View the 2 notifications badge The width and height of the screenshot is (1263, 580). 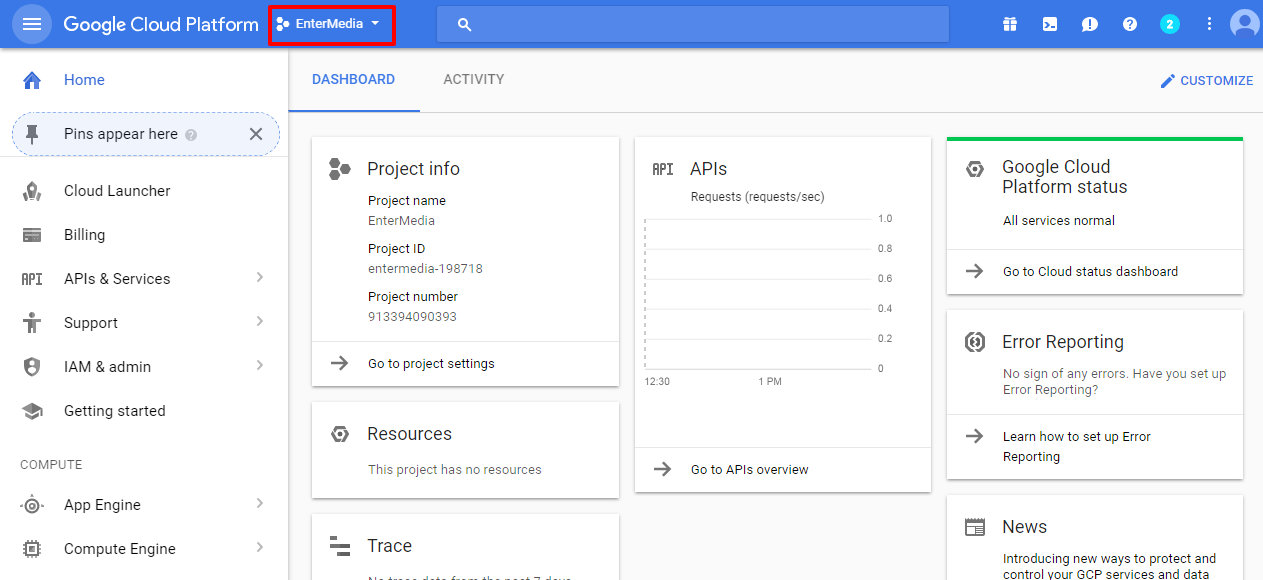[x=1170, y=24]
